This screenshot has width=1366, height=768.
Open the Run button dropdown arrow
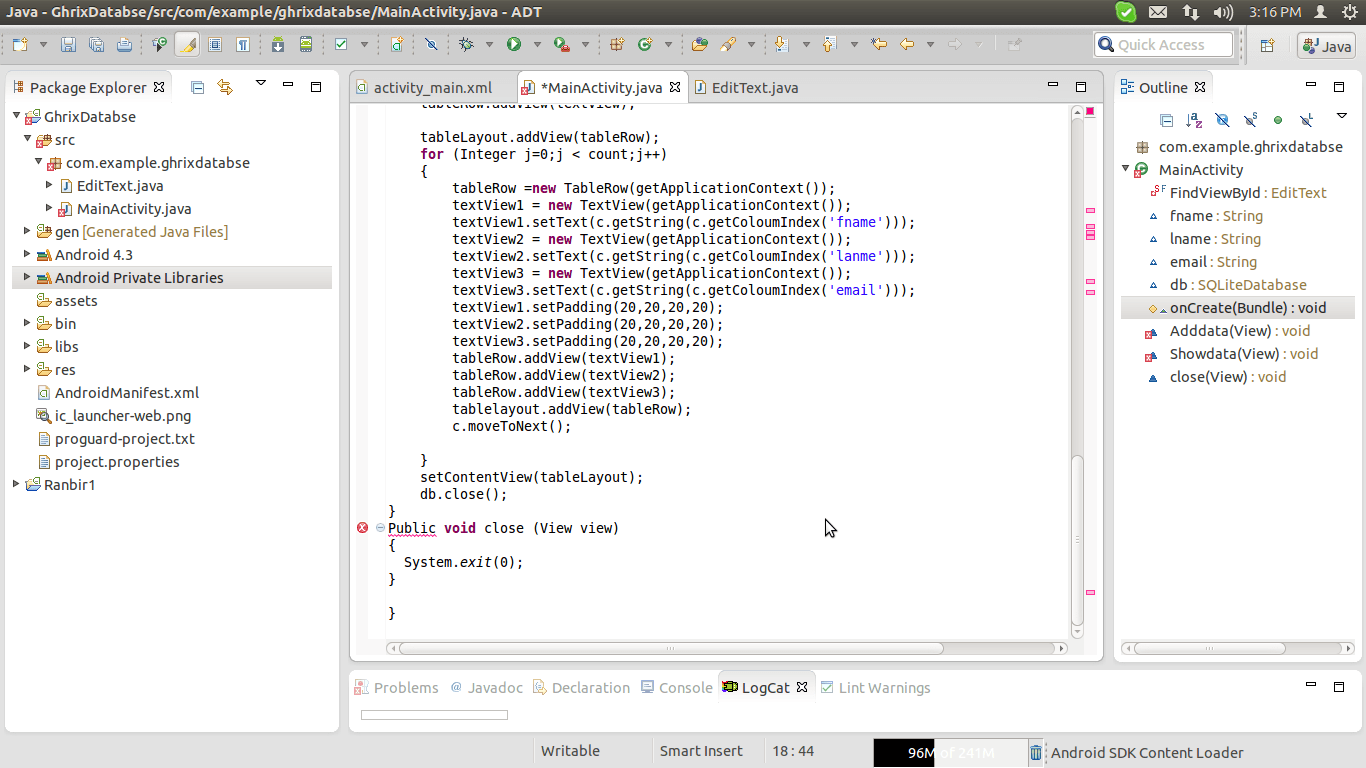tap(536, 45)
